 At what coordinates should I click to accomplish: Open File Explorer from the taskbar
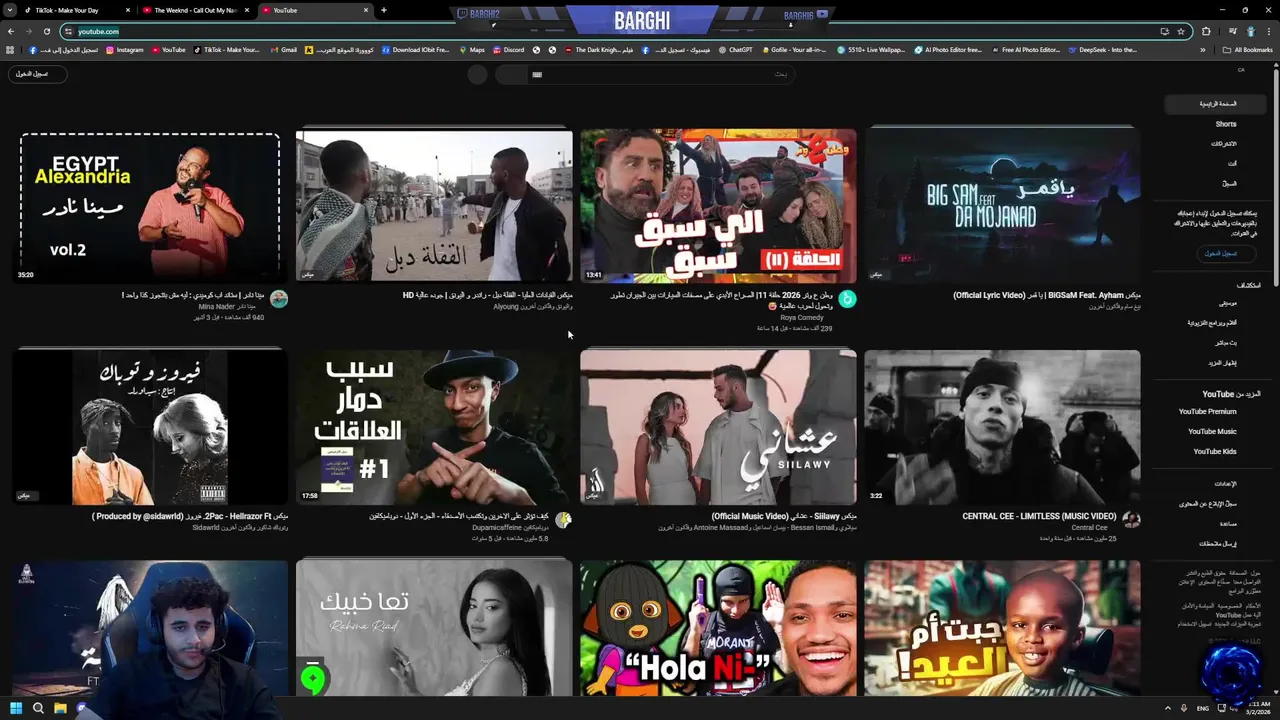tap(60, 708)
